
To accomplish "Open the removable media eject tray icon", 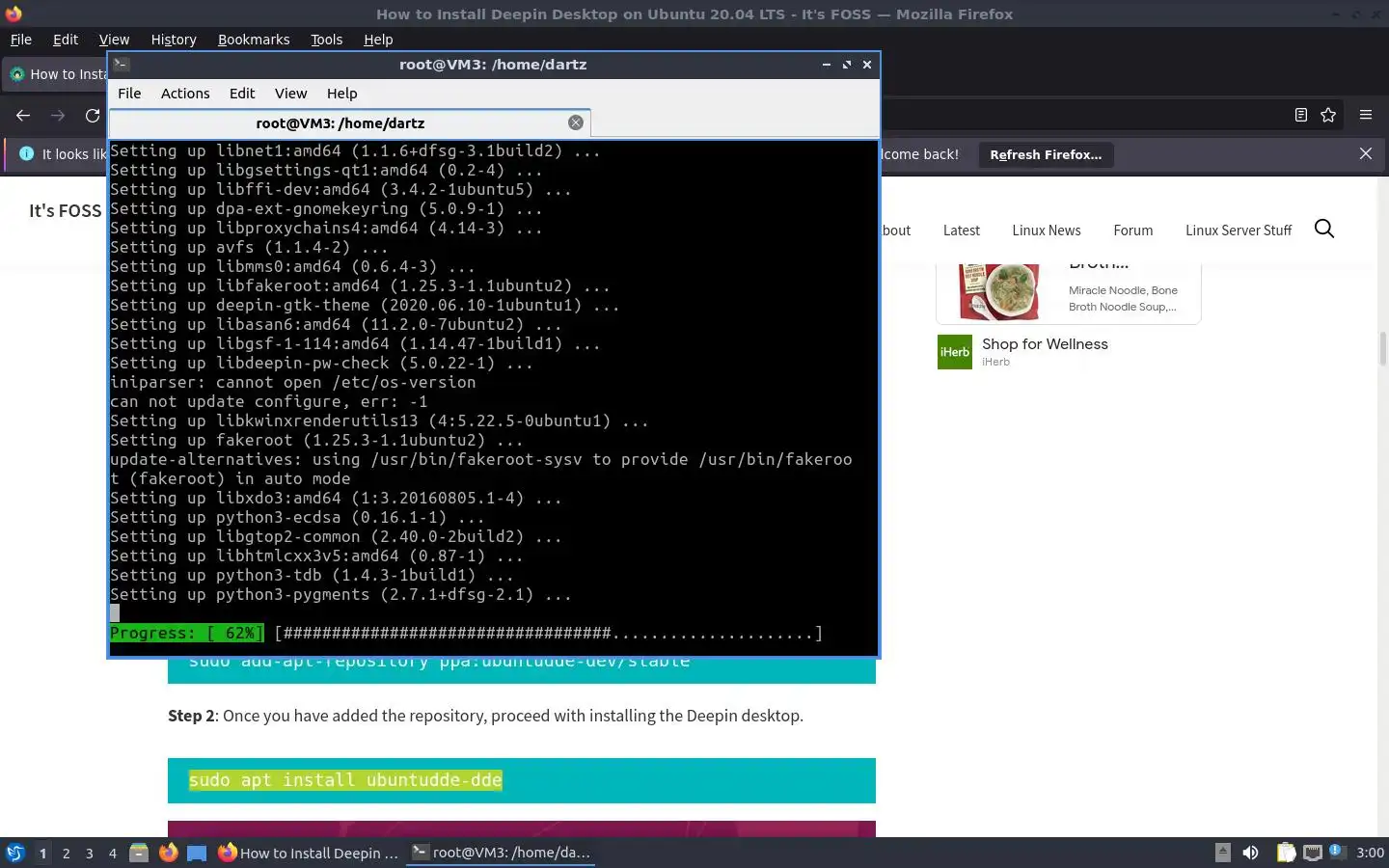I will tap(1222, 853).
